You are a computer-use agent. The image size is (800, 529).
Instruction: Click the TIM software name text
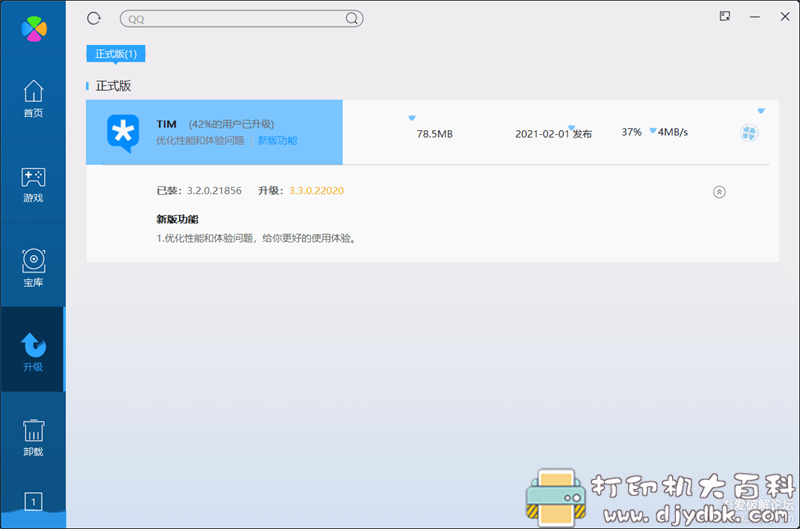click(166, 124)
